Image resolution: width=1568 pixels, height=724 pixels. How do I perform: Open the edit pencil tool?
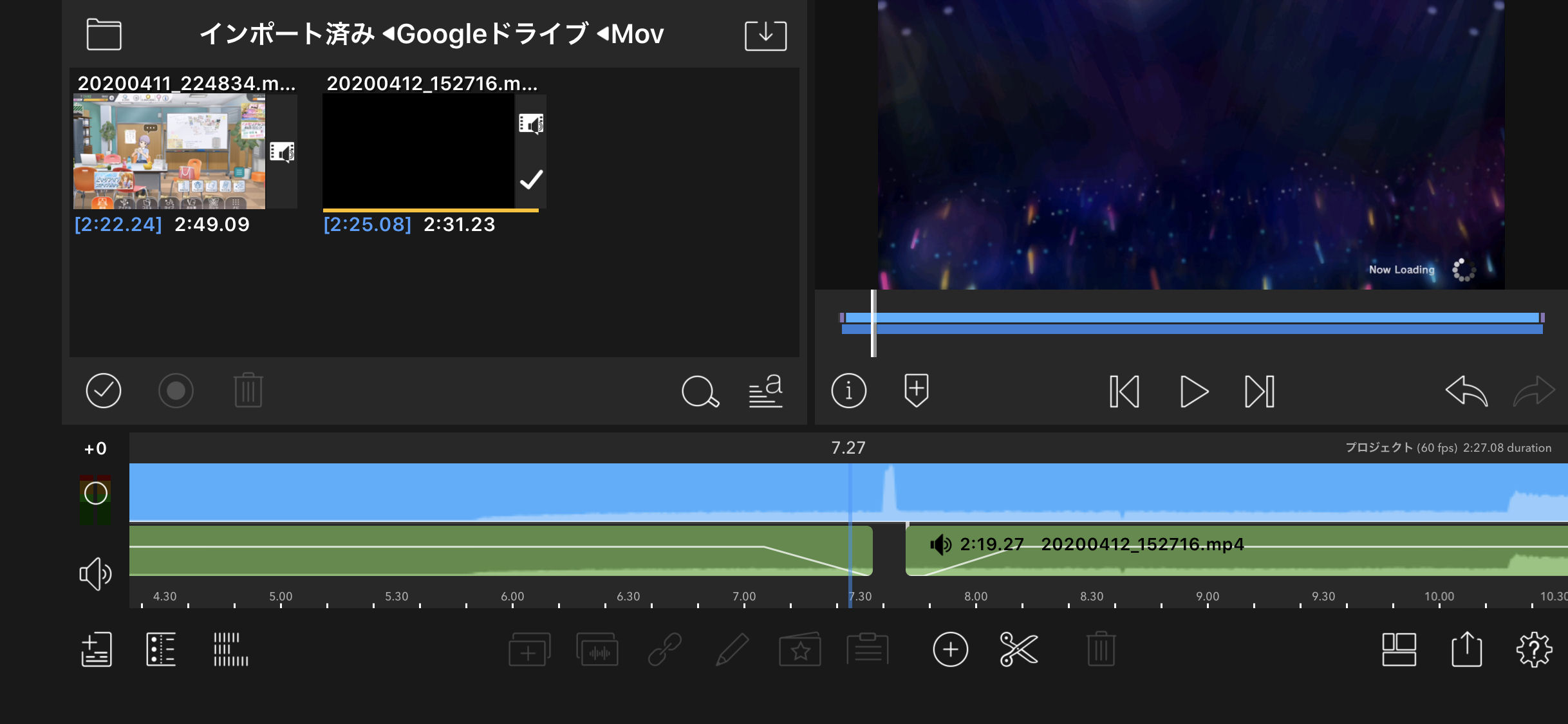click(732, 649)
